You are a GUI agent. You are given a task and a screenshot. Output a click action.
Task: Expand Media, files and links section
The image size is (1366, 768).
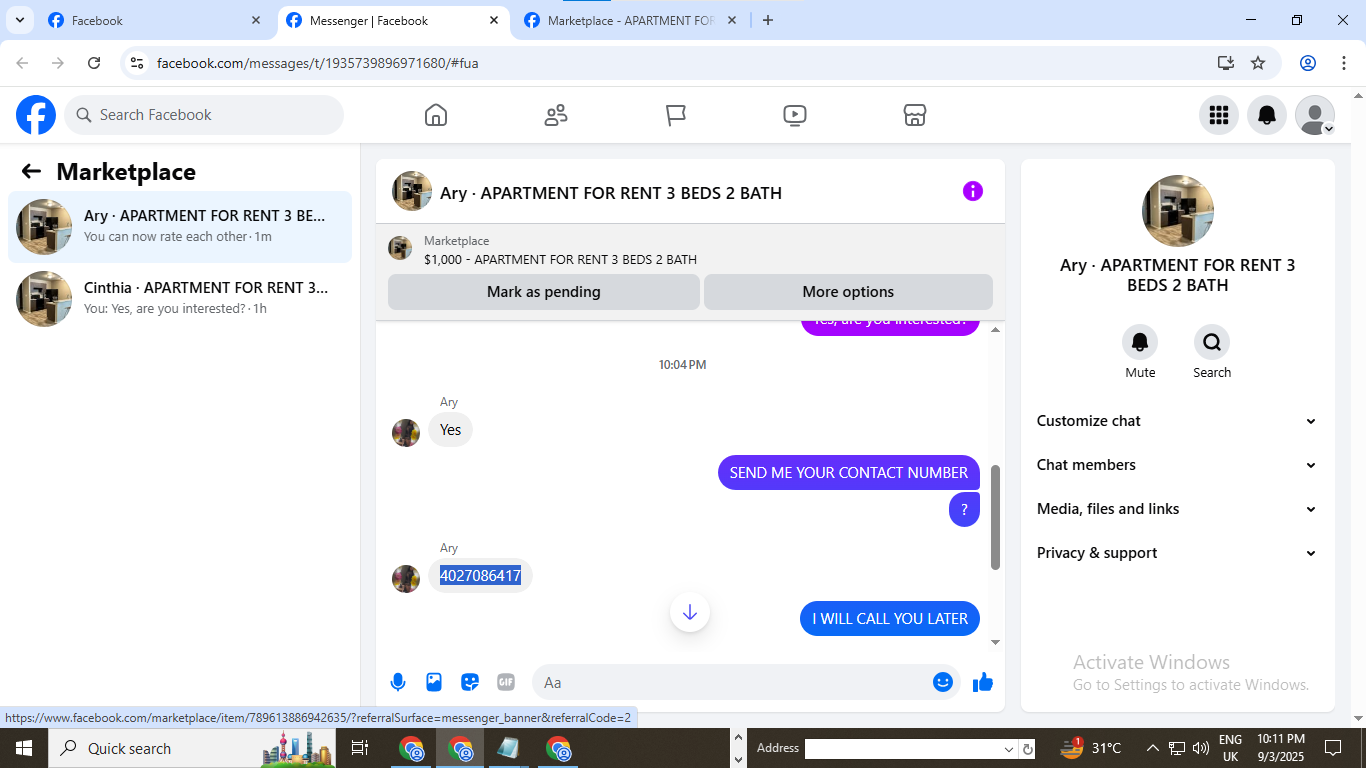pyautogui.click(x=1177, y=509)
